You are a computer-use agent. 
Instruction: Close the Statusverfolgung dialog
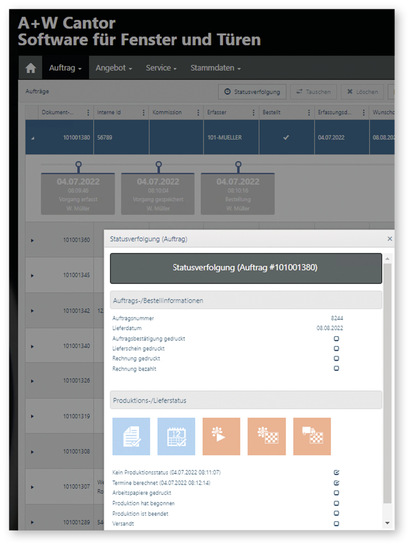click(x=390, y=239)
